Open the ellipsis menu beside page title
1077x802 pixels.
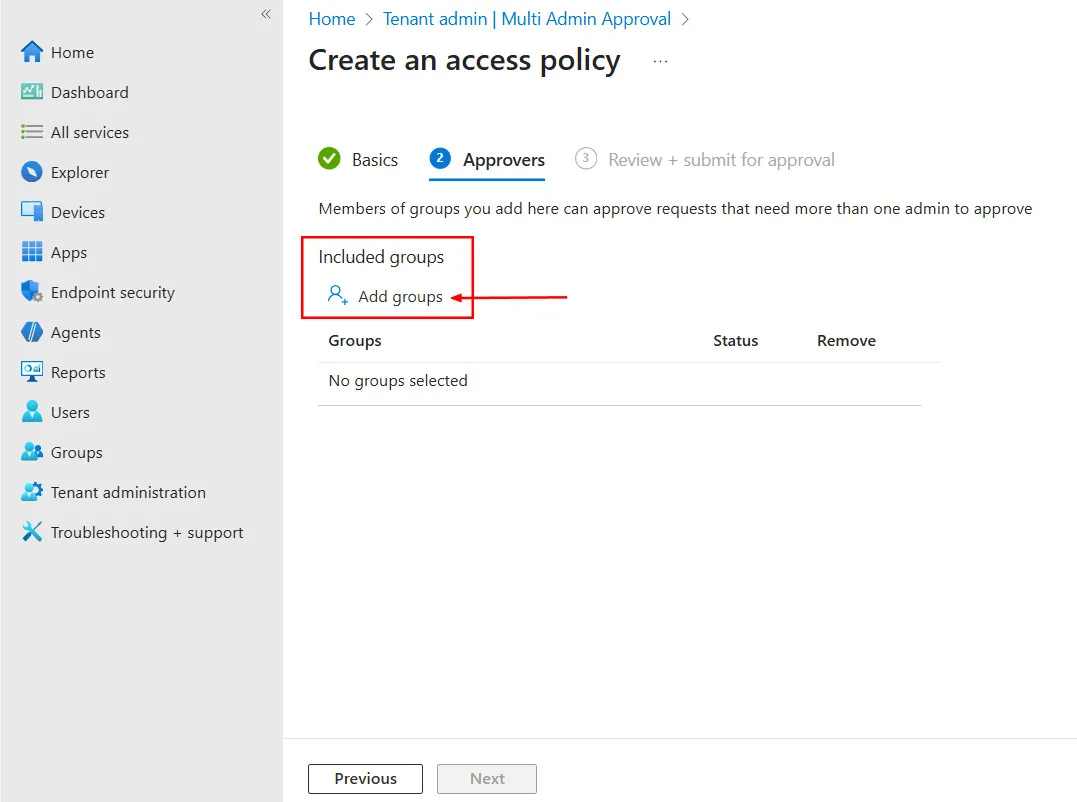660,61
